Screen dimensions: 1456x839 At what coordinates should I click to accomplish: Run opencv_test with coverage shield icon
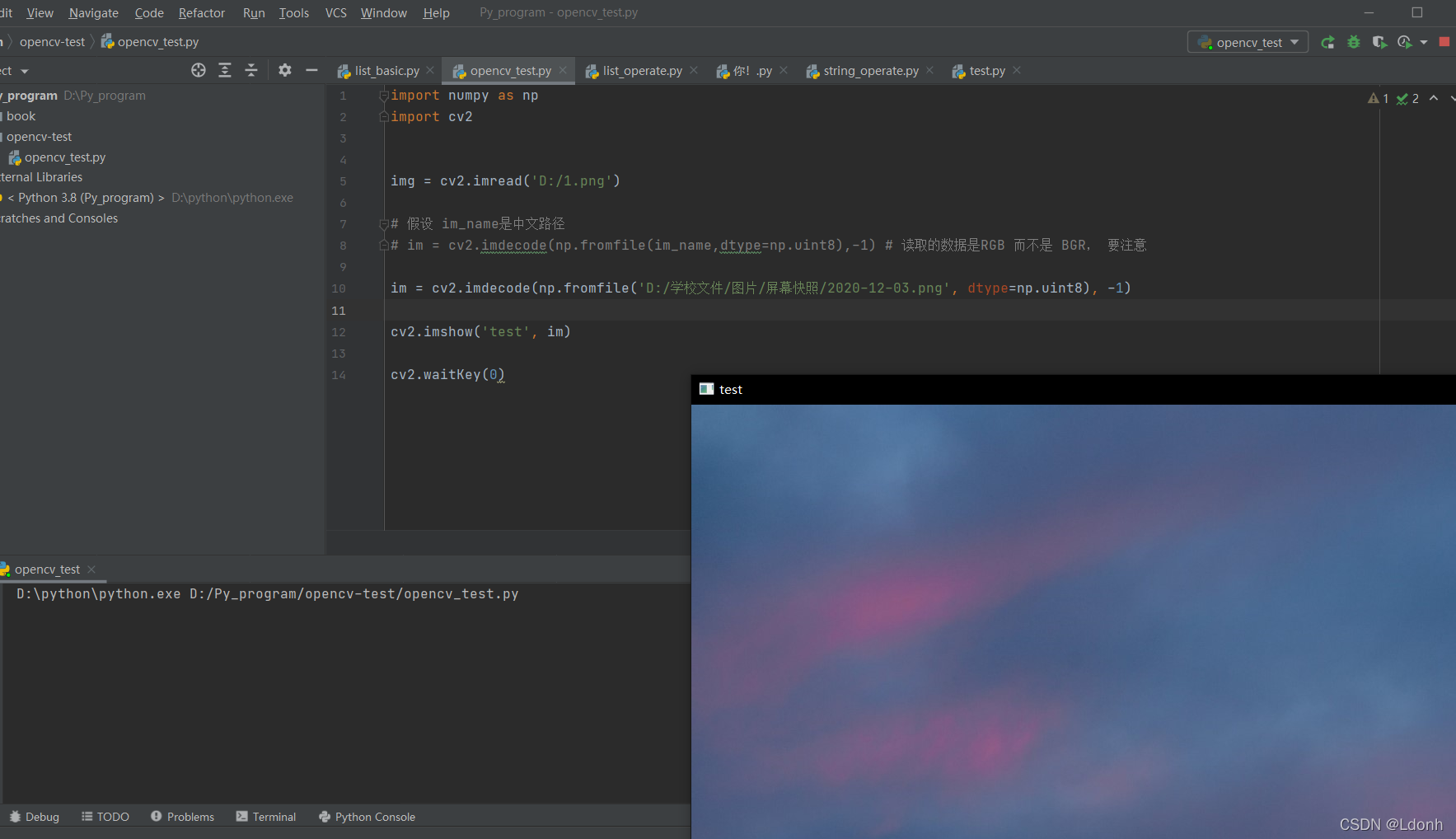pyautogui.click(x=1380, y=41)
